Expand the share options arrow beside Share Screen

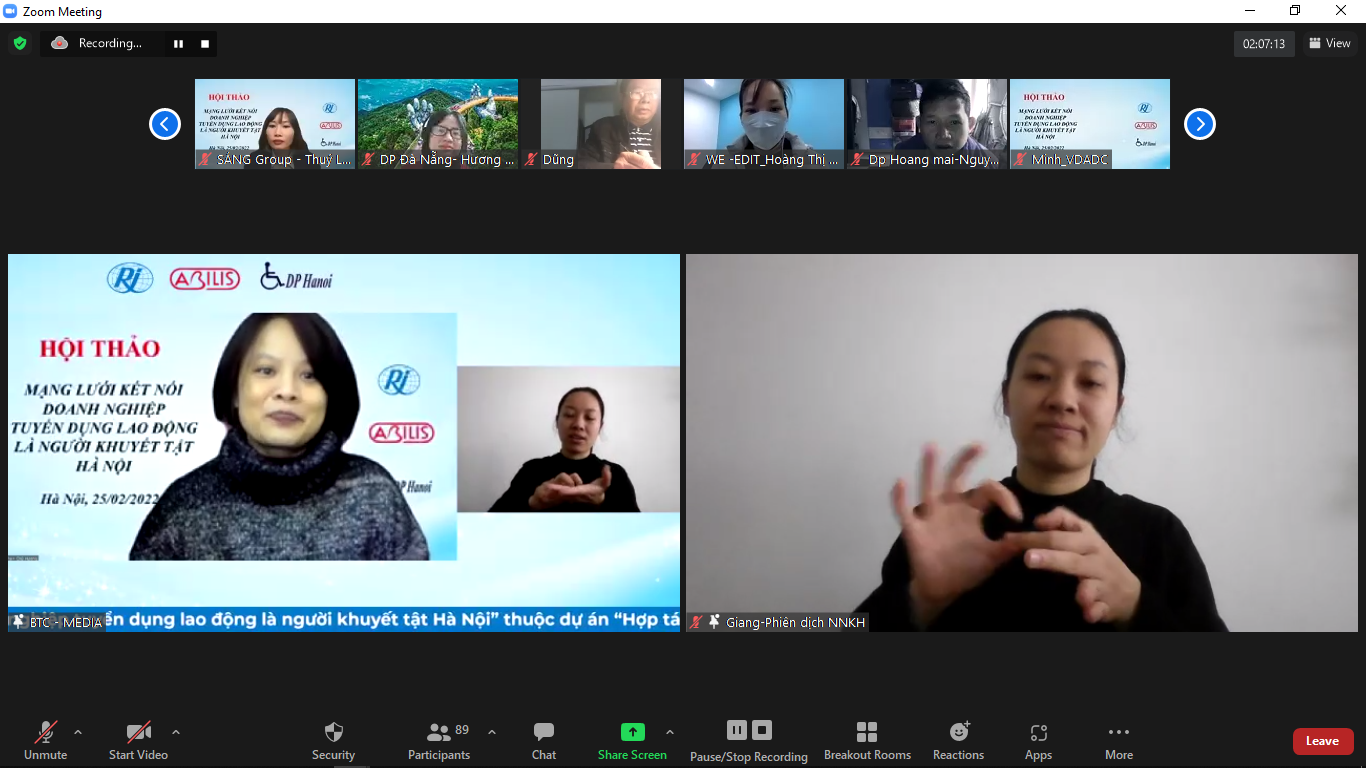coord(670,732)
